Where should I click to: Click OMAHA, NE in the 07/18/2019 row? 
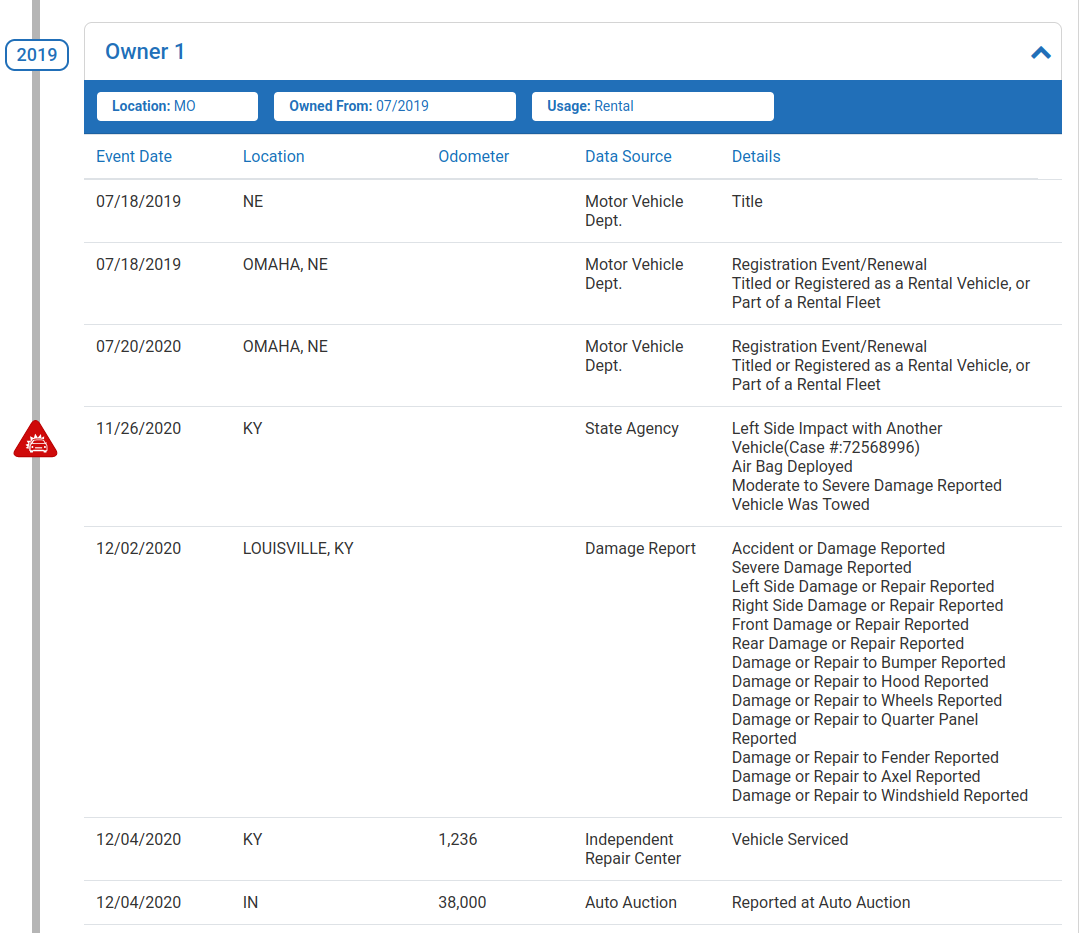point(285,264)
